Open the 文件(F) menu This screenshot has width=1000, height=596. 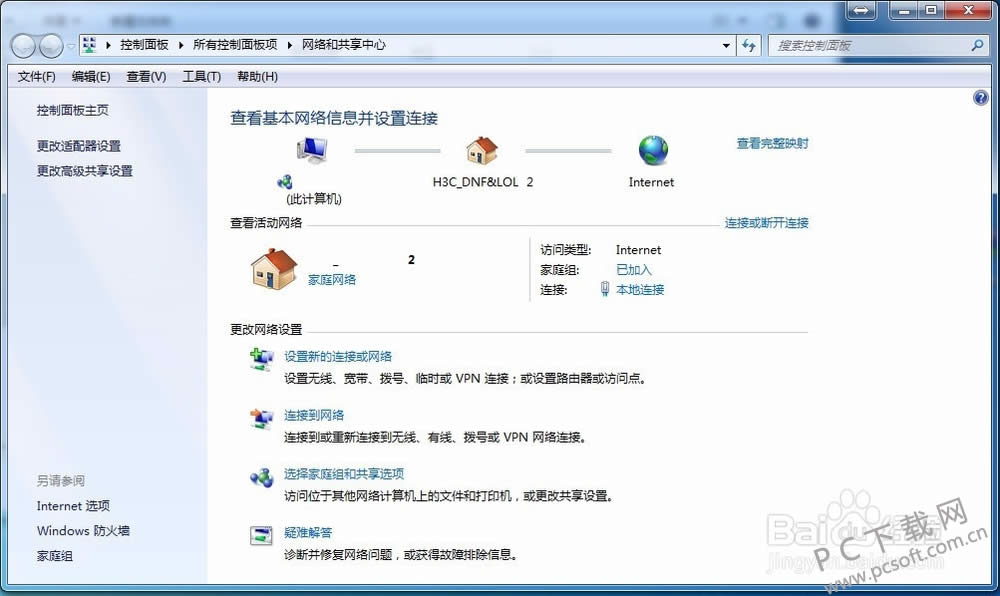[36, 77]
